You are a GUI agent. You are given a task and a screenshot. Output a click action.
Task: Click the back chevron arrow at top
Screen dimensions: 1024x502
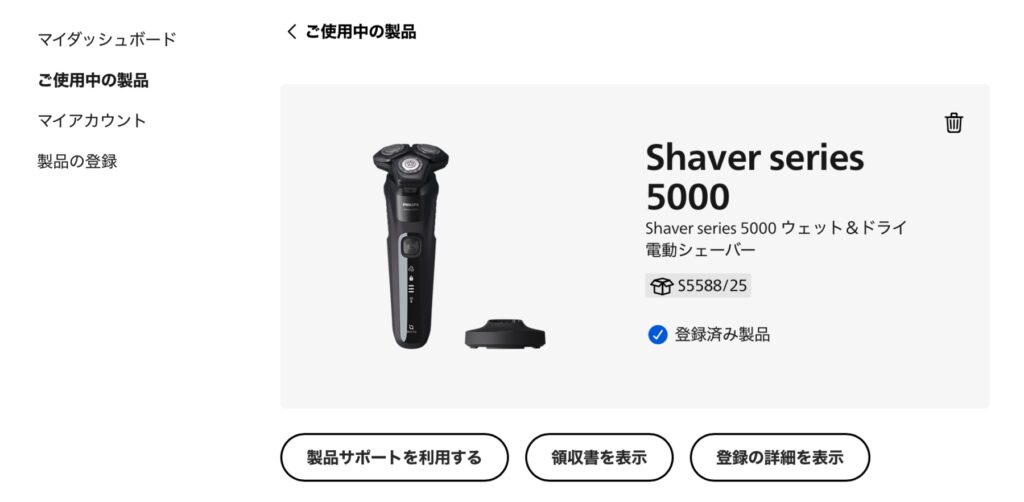291,31
